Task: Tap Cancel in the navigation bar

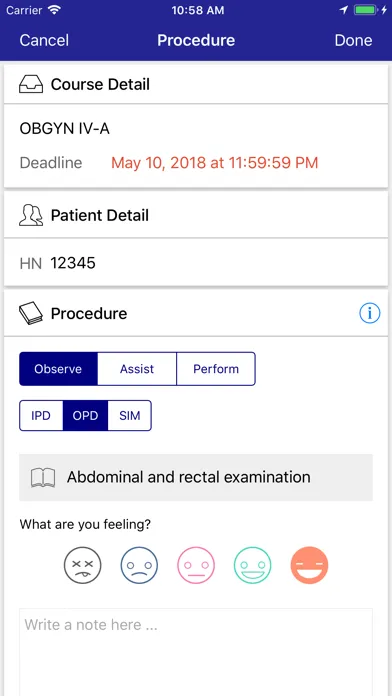Action: [x=44, y=40]
